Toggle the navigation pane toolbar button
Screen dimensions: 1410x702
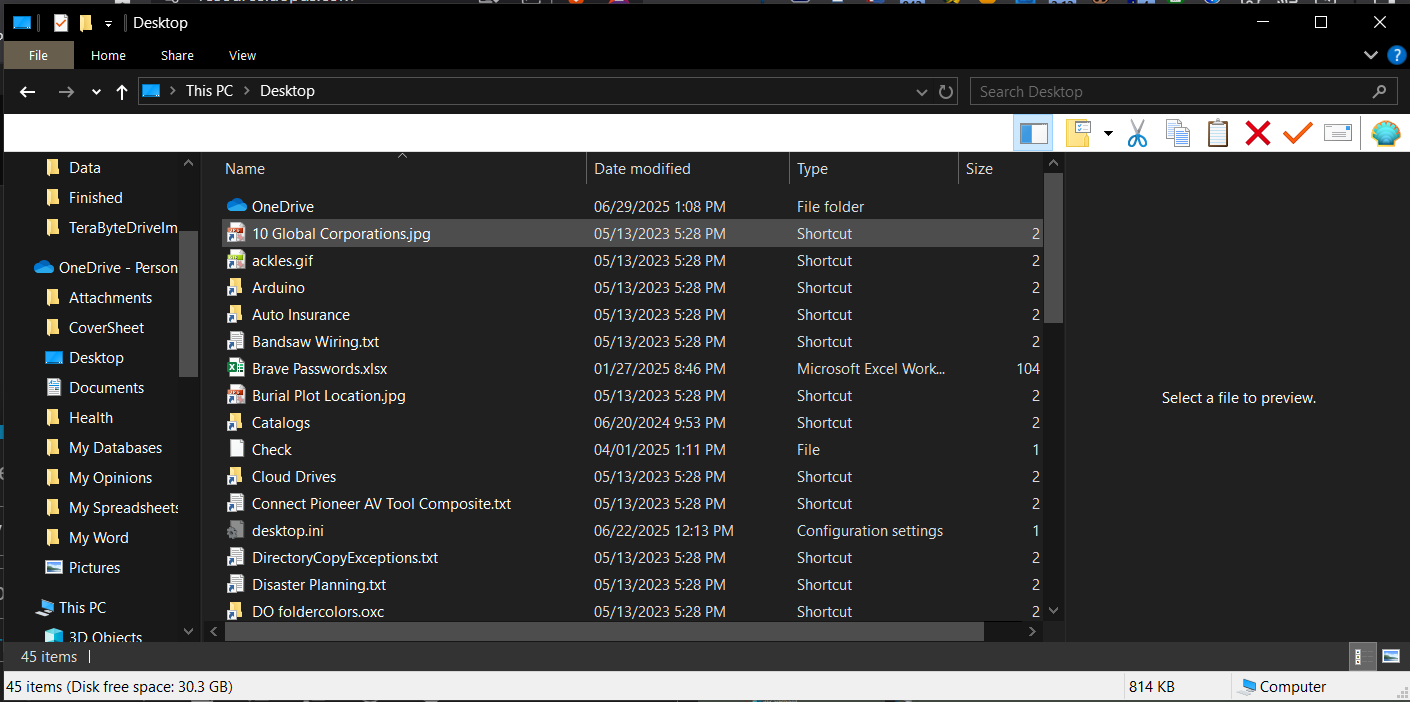coord(1033,133)
